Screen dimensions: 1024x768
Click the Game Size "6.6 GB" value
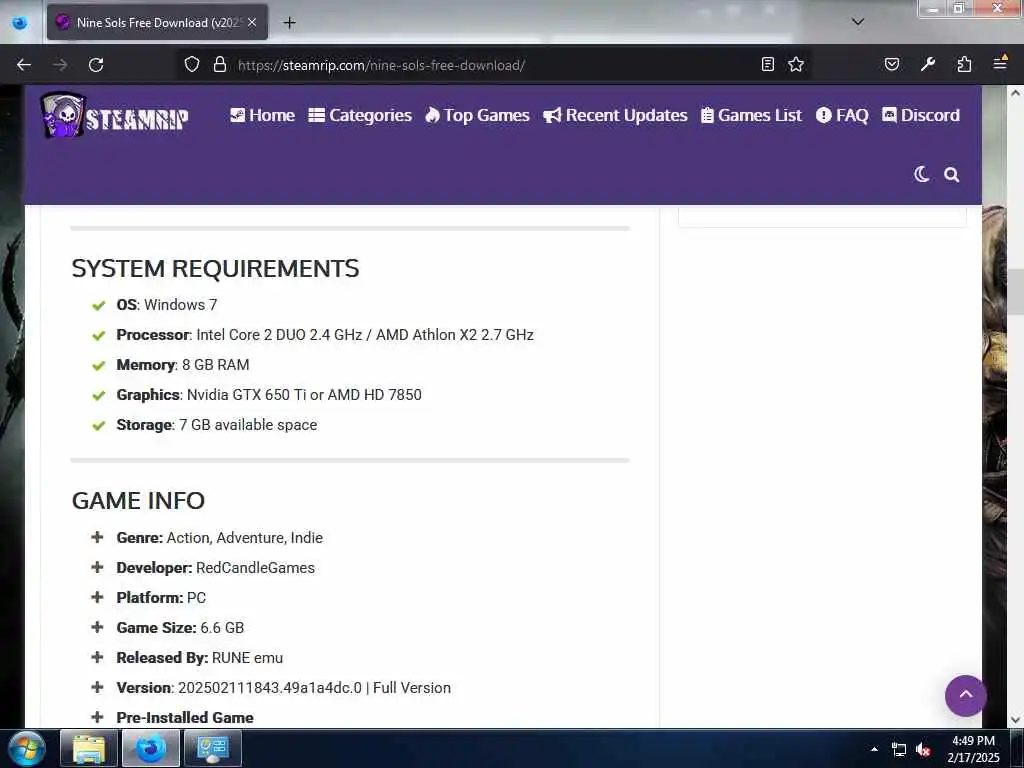222,628
